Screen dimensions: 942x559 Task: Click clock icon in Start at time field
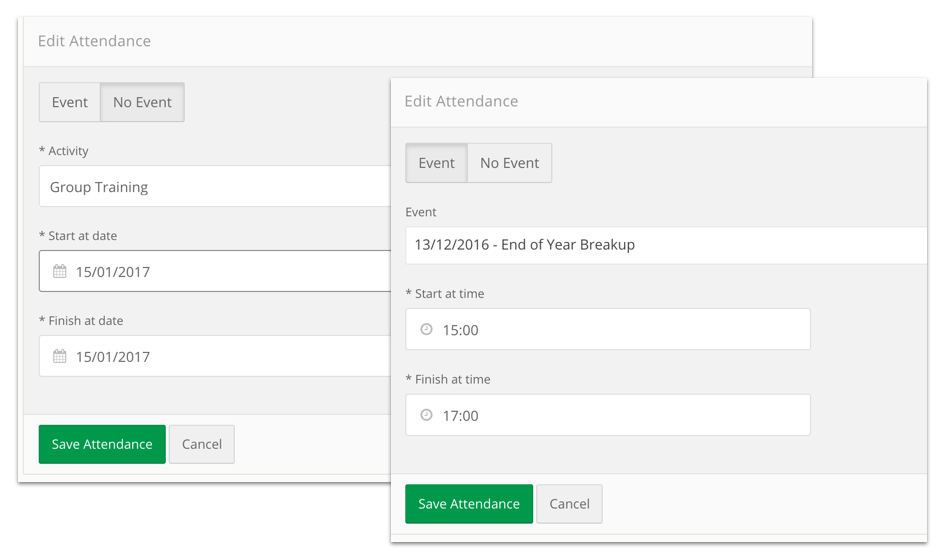pos(426,329)
